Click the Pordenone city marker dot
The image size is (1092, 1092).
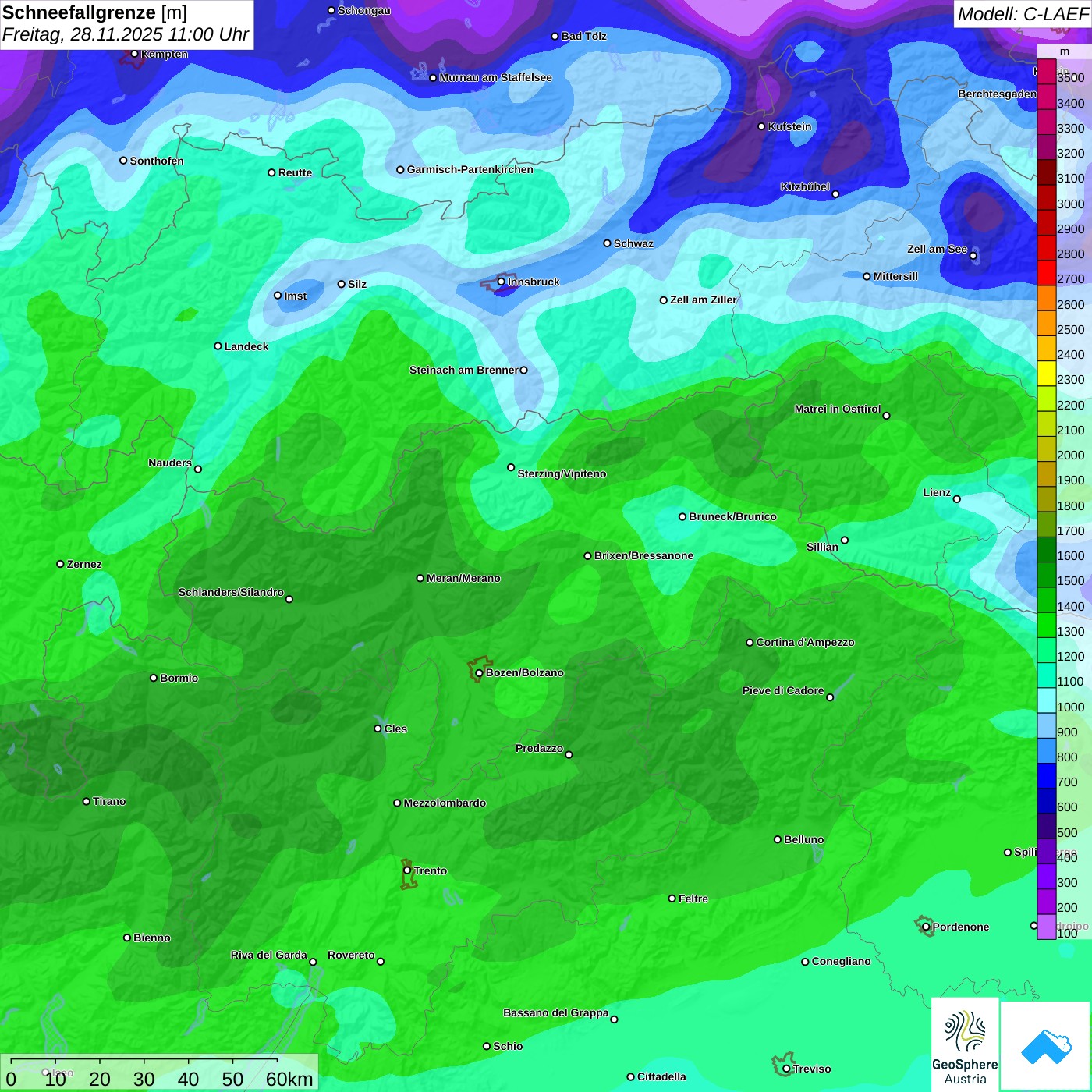[x=926, y=927]
